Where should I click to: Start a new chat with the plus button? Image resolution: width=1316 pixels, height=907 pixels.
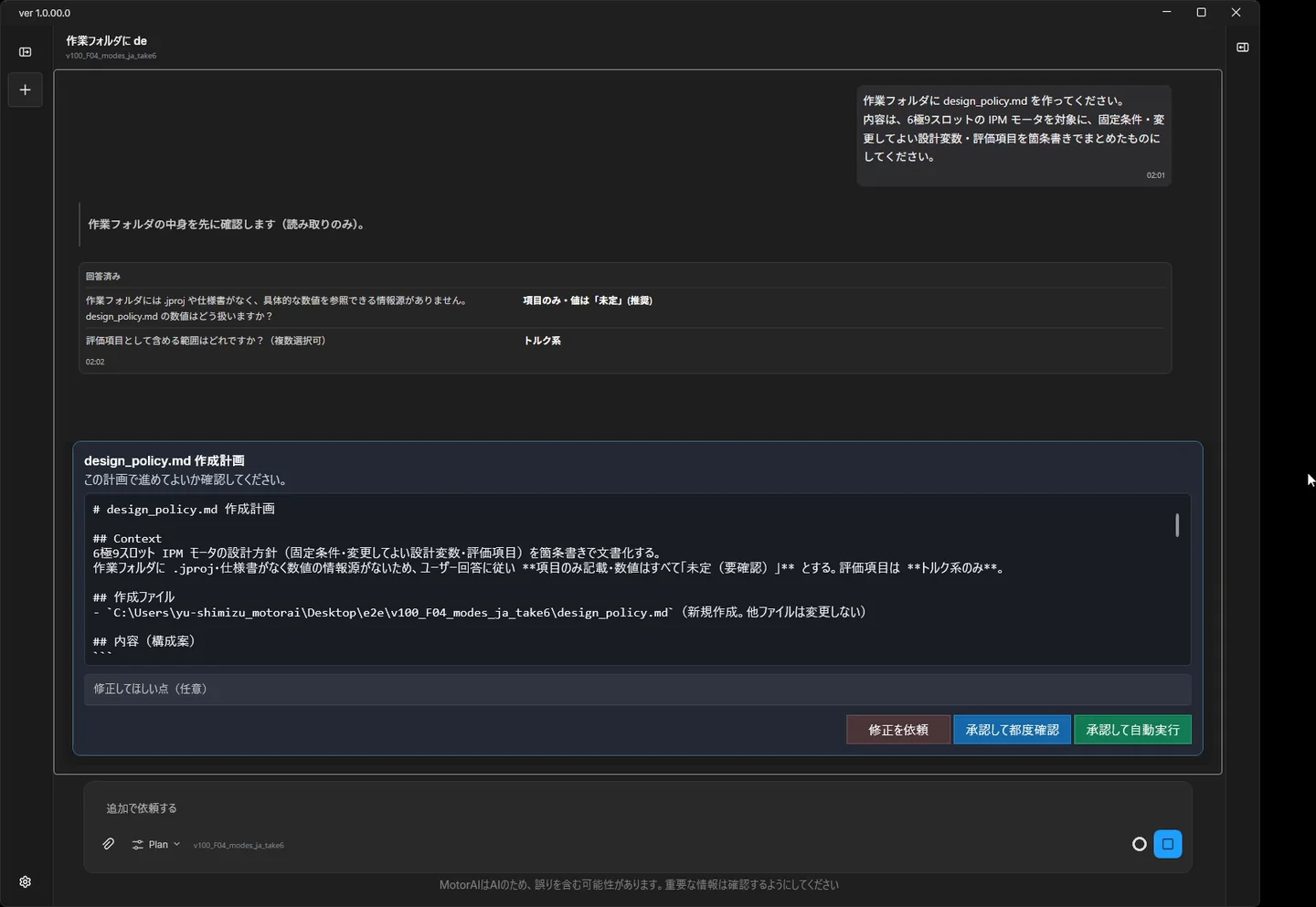[x=26, y=90]
